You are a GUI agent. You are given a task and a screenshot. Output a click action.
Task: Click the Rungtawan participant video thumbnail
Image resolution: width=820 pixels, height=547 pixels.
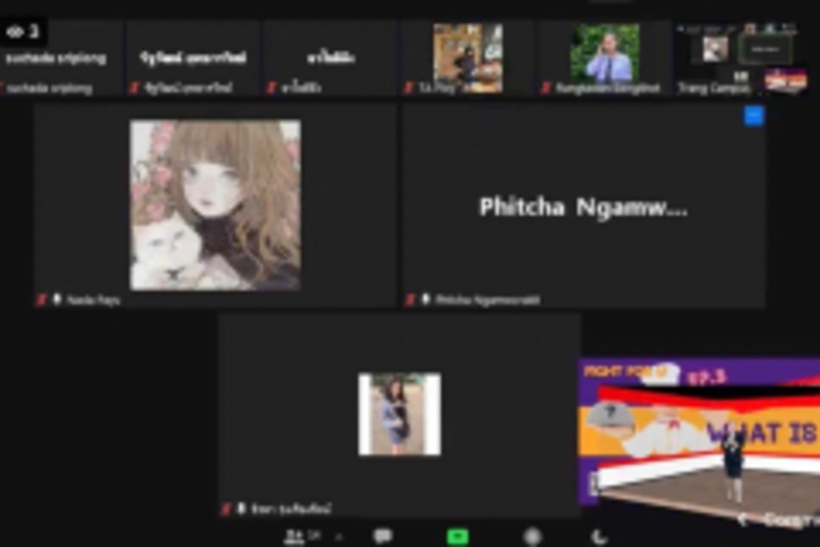pos(605,55)
